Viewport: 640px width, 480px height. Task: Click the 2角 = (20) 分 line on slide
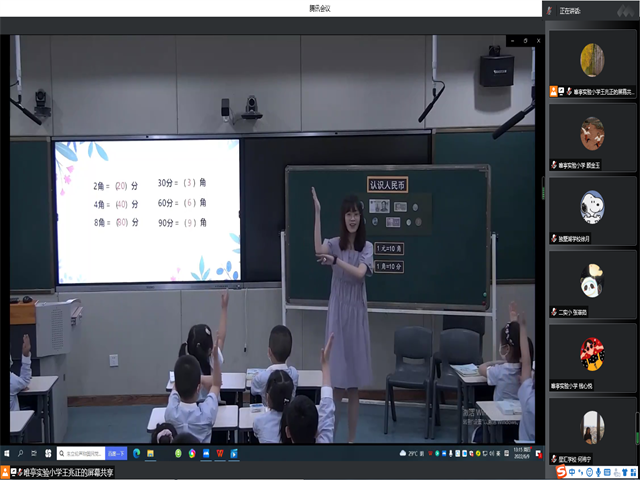116,187
